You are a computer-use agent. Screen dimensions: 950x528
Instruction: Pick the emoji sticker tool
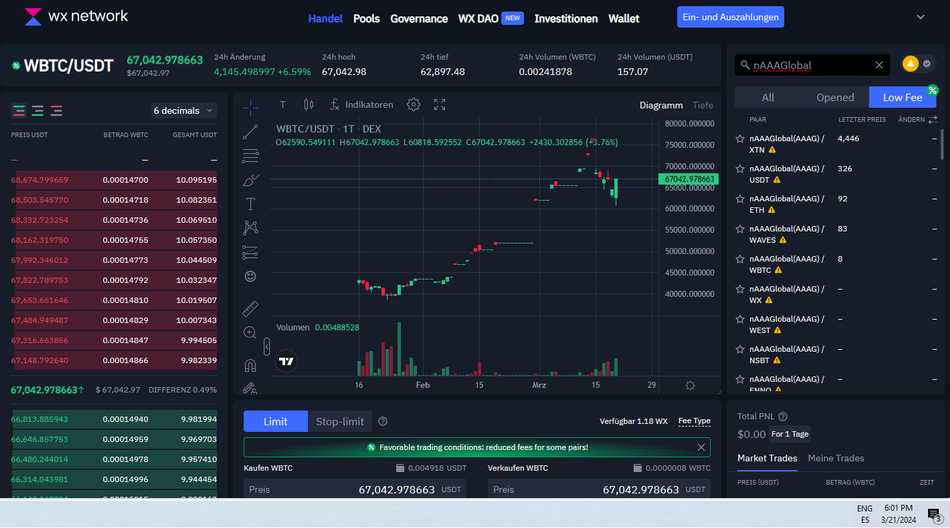[250, 276]
